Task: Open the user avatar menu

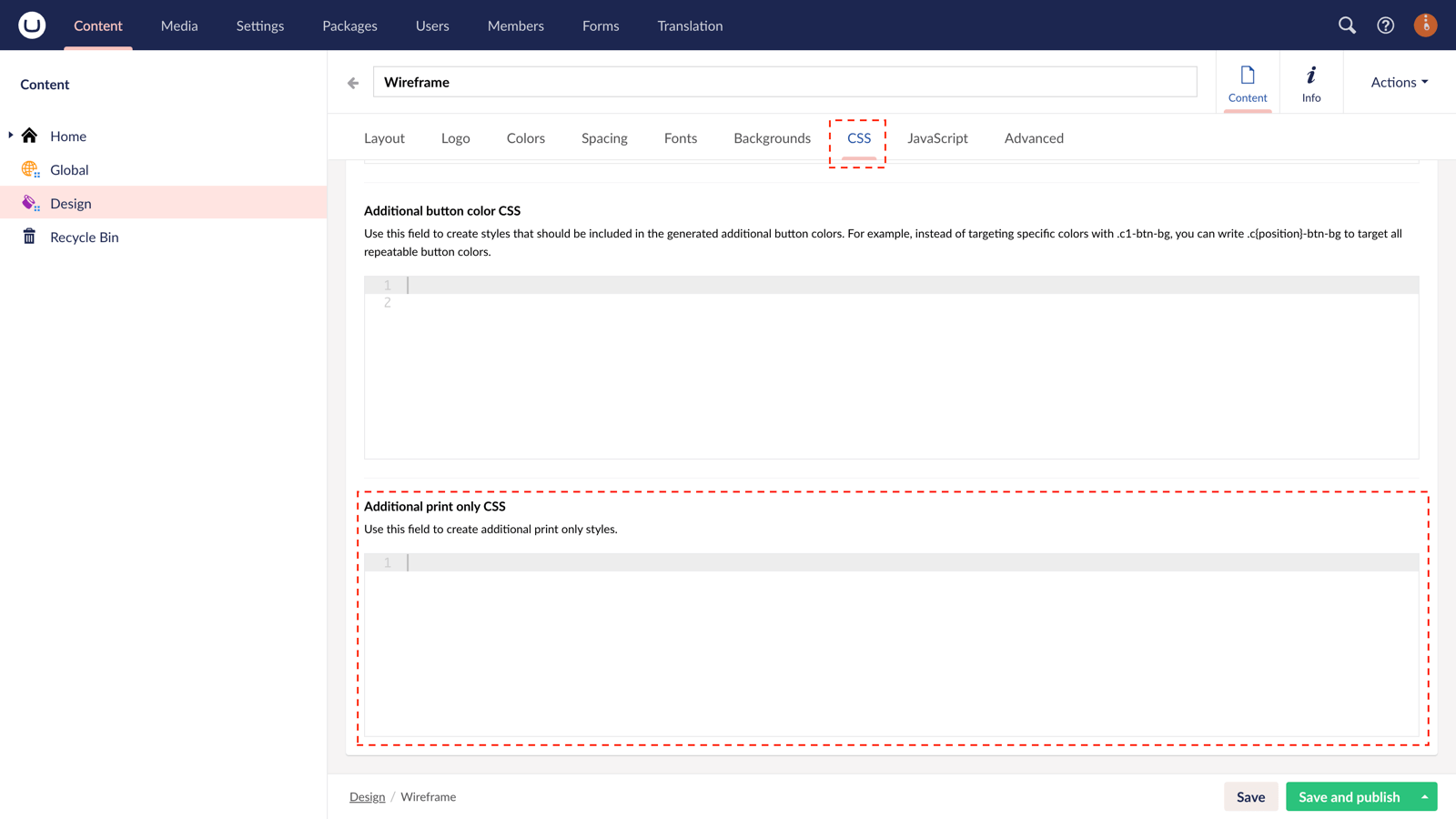Action: click(x=1425, y=25)
